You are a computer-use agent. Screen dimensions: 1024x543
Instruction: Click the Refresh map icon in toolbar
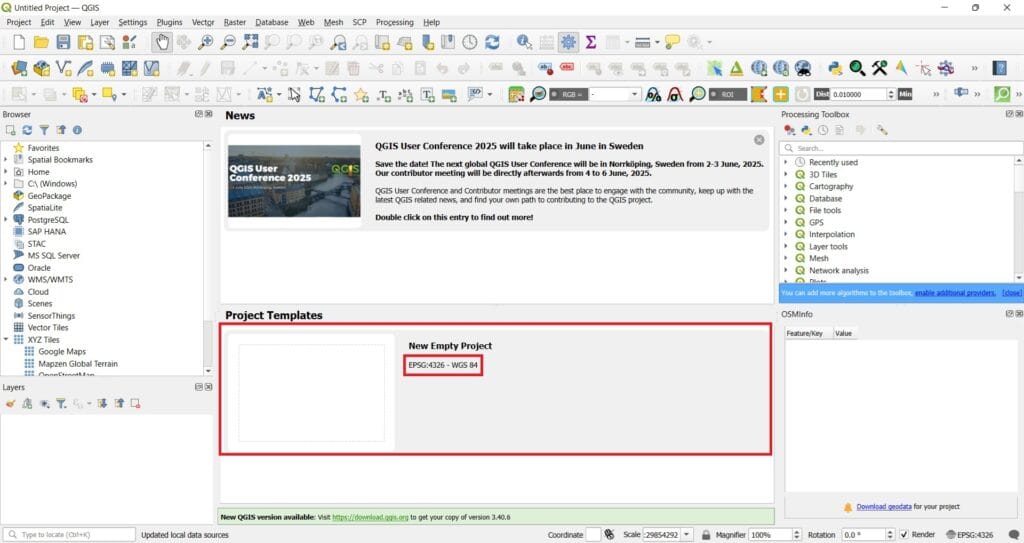492,42
